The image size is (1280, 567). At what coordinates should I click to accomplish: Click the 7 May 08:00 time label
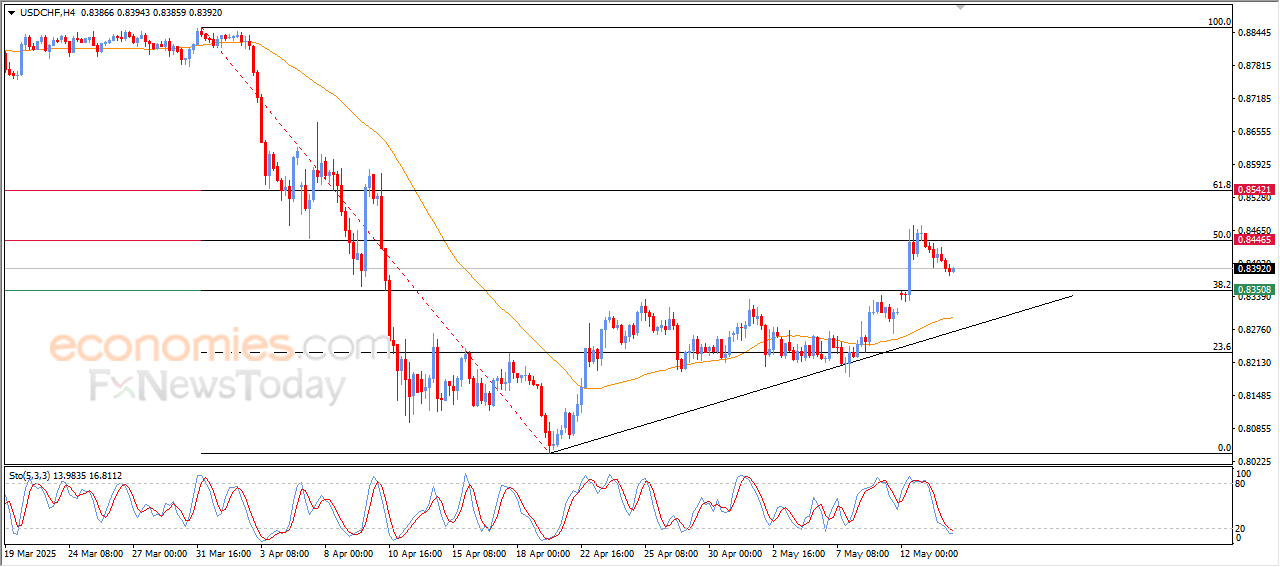tap(861, 553)
